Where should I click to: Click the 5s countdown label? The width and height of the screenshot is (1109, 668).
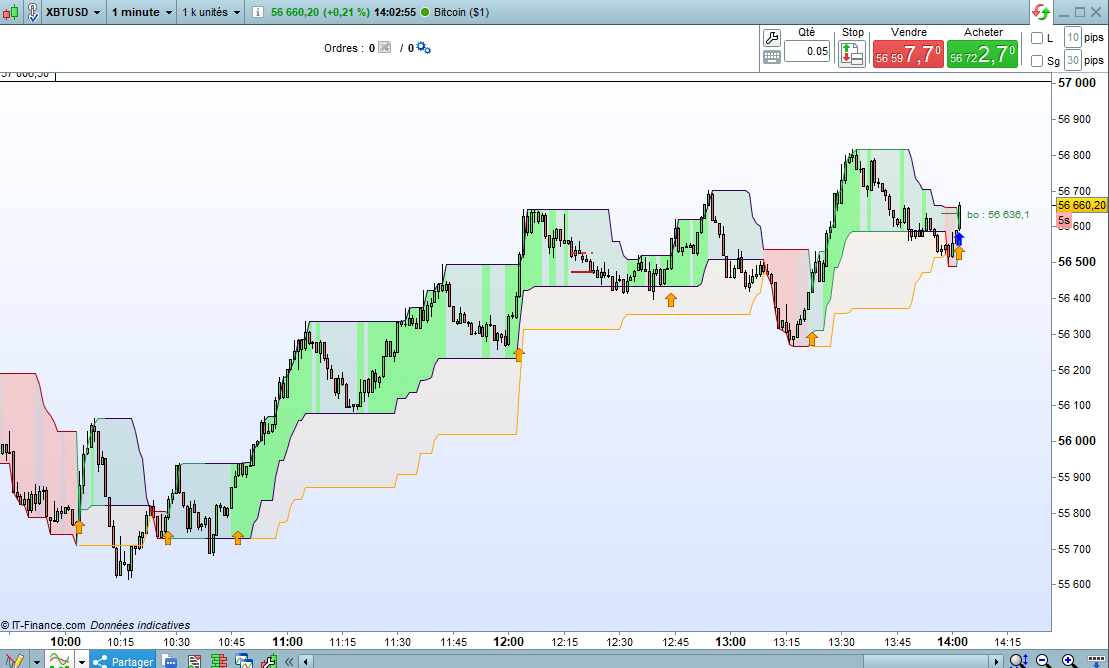(x=1064, y=221)
